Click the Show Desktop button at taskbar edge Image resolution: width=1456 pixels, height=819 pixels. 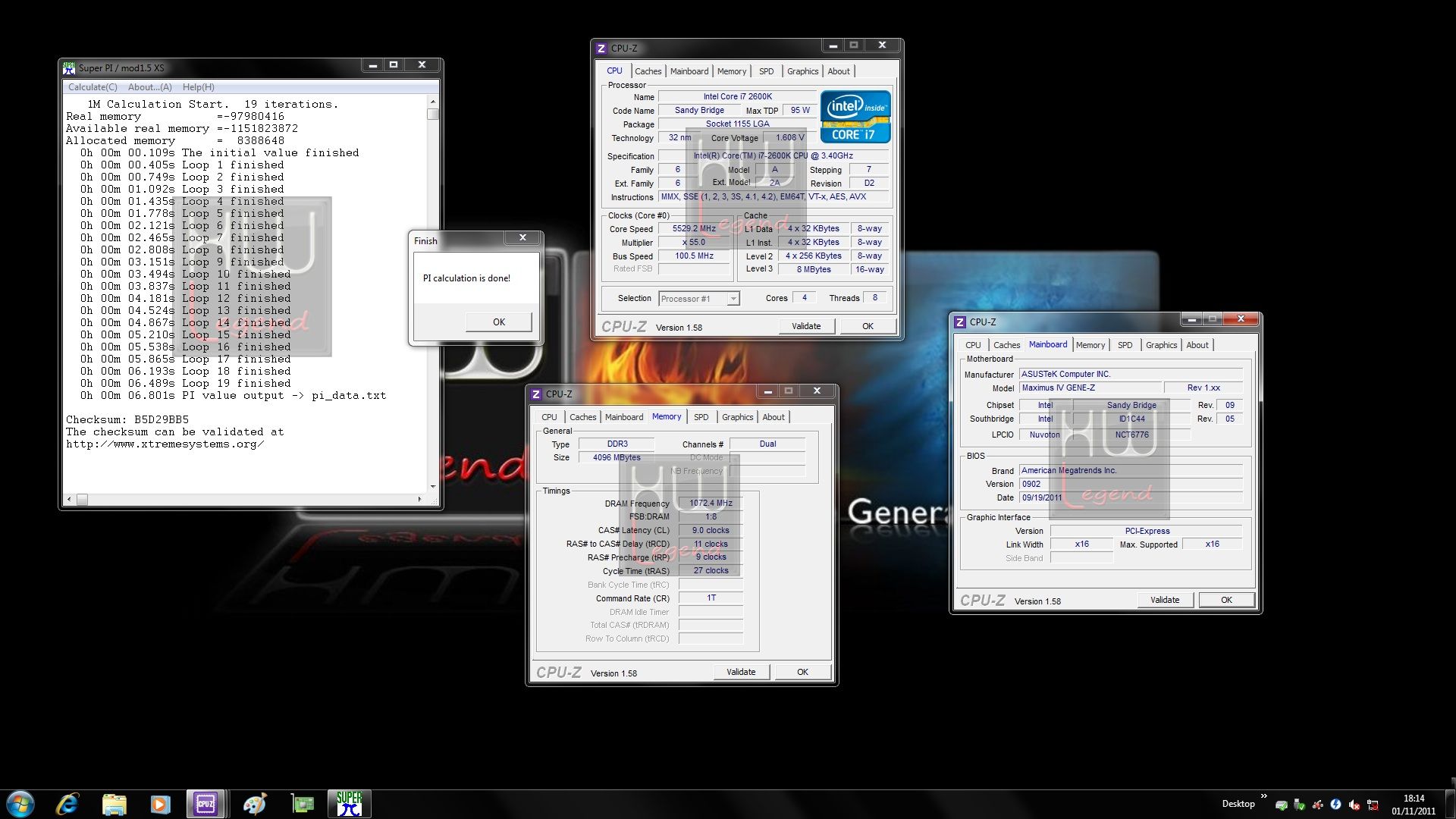click(1450, 804)
